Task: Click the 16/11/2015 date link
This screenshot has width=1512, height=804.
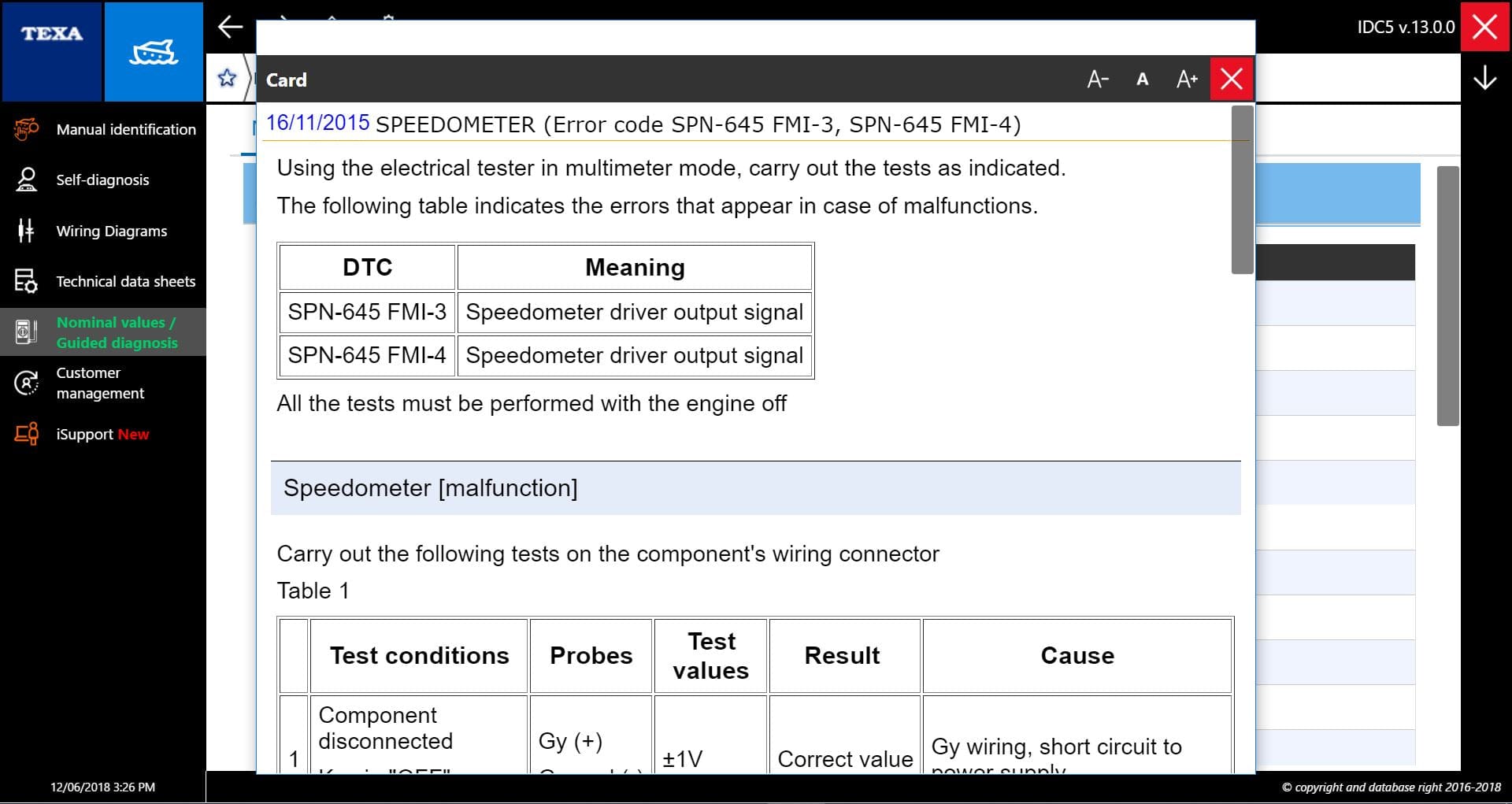Action: pos(317,123)
